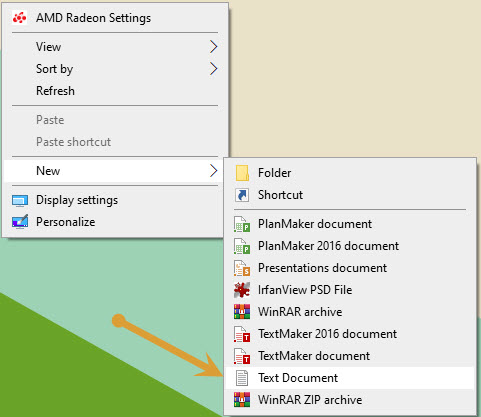The width and height of the screenshot is (481, 417).
Task: Click the WinRAR ZIP archive icon
Action: (x=242, y=400)
